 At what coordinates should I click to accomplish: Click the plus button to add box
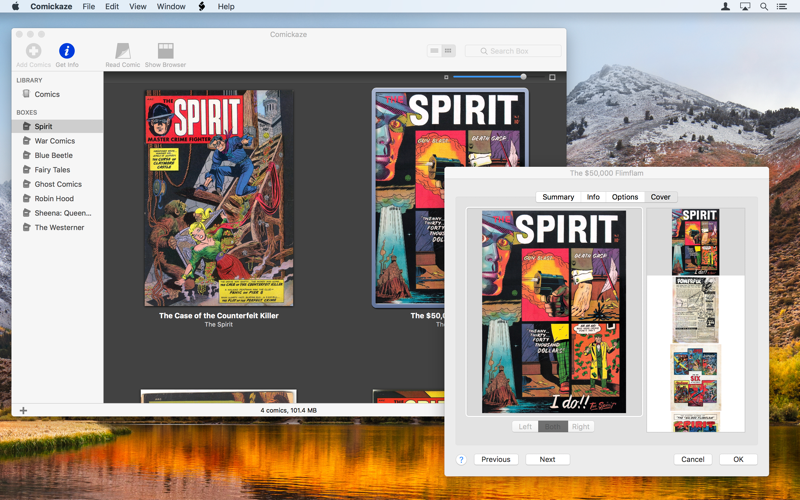pyautogui.click(x=23, y=410)
